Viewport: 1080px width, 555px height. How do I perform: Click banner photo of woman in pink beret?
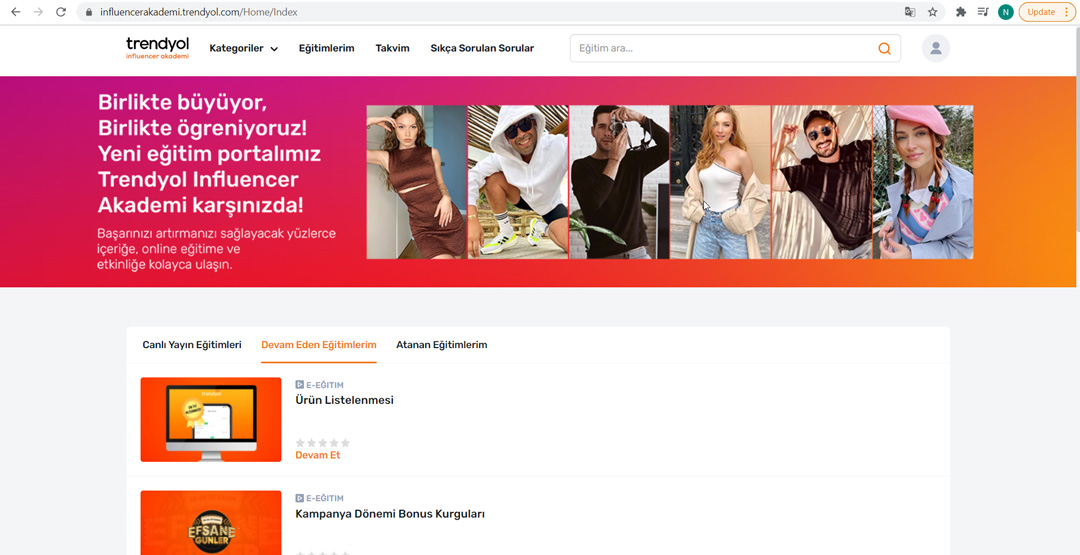click(923, 182)
